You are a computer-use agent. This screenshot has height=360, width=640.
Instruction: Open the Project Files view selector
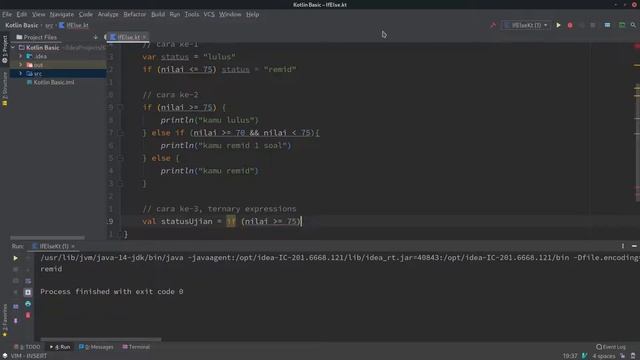37,37
